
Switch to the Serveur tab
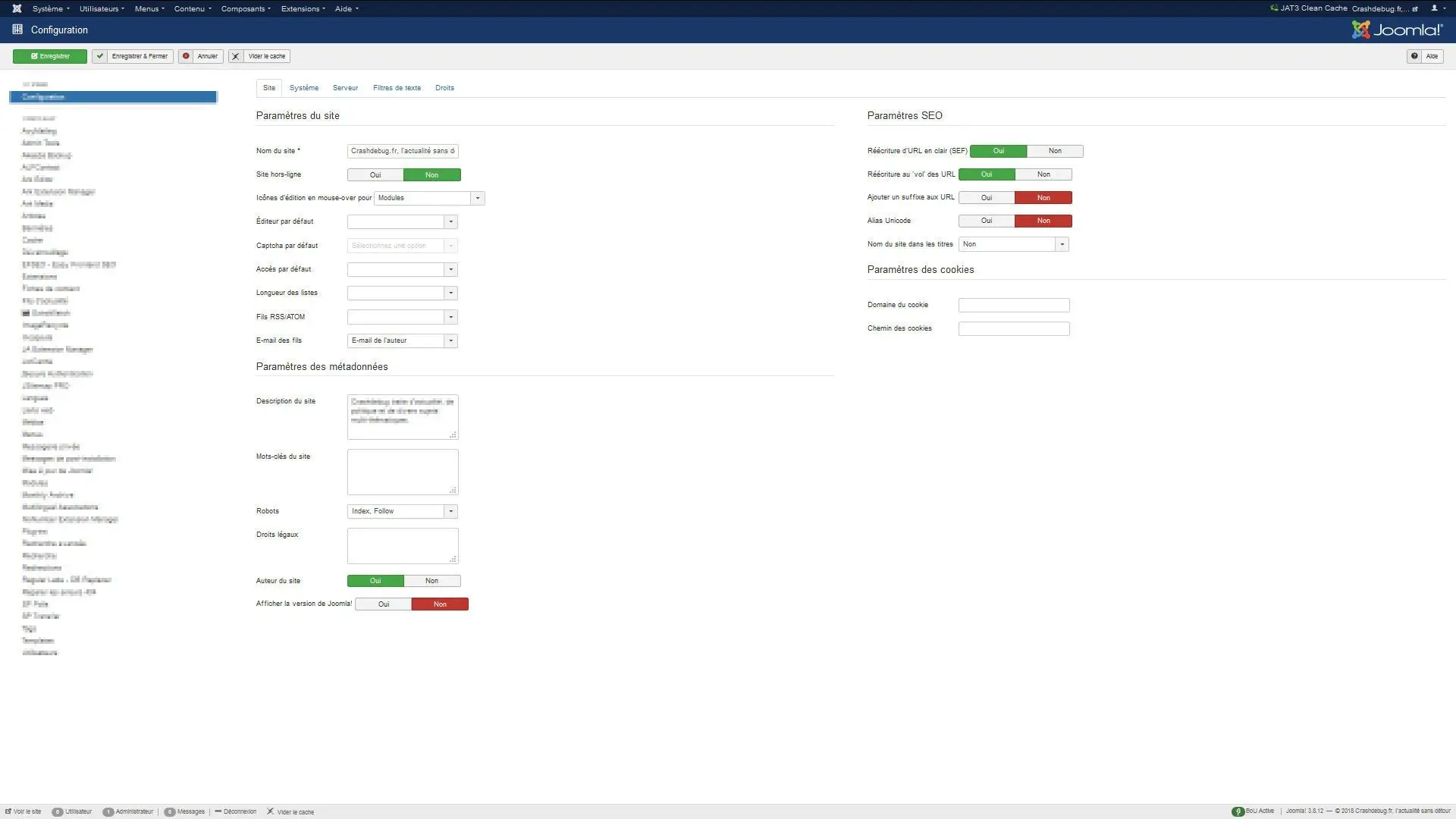click(x=345, y=88)
